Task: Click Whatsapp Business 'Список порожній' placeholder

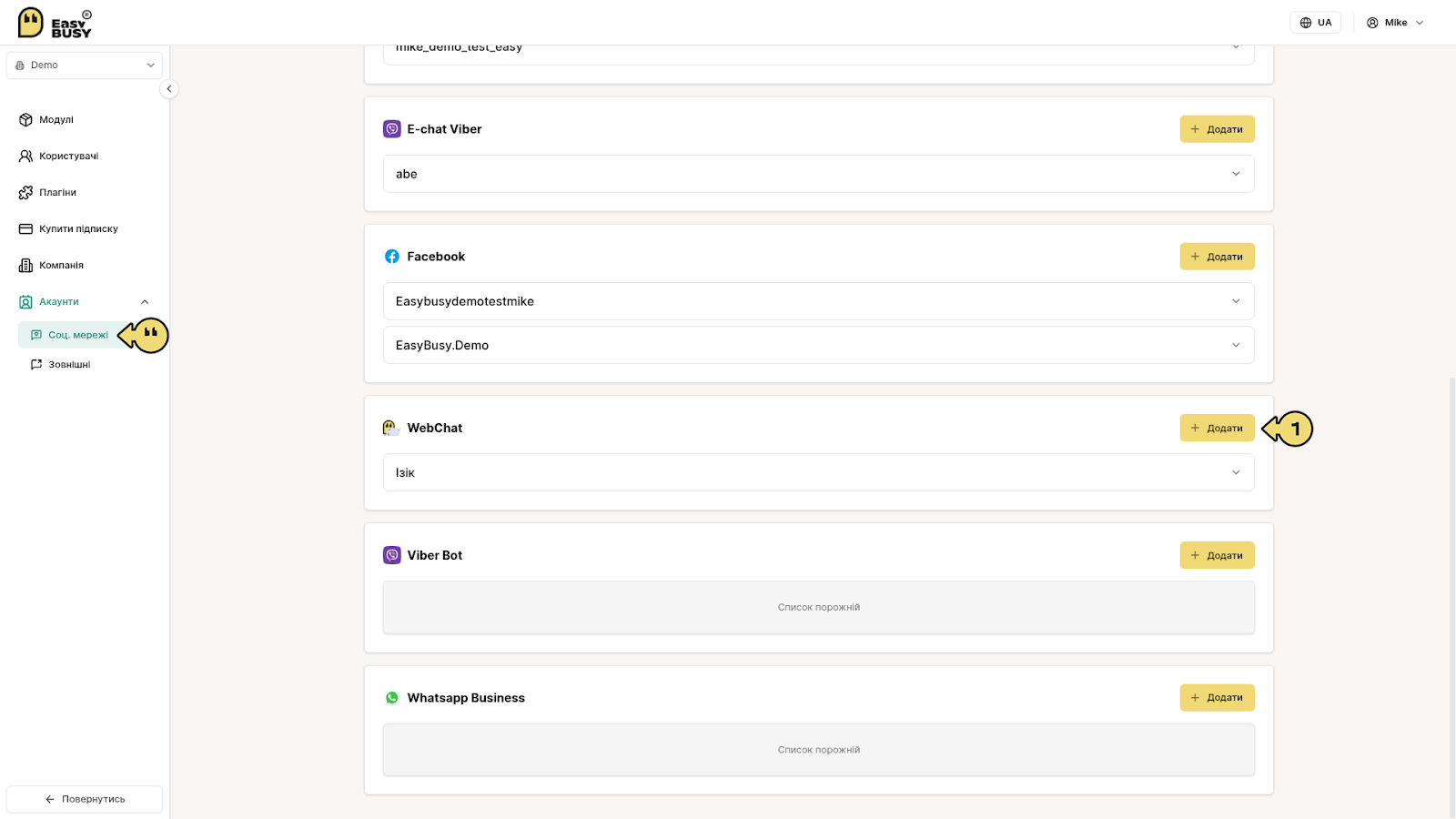Action: click(819, 750)
